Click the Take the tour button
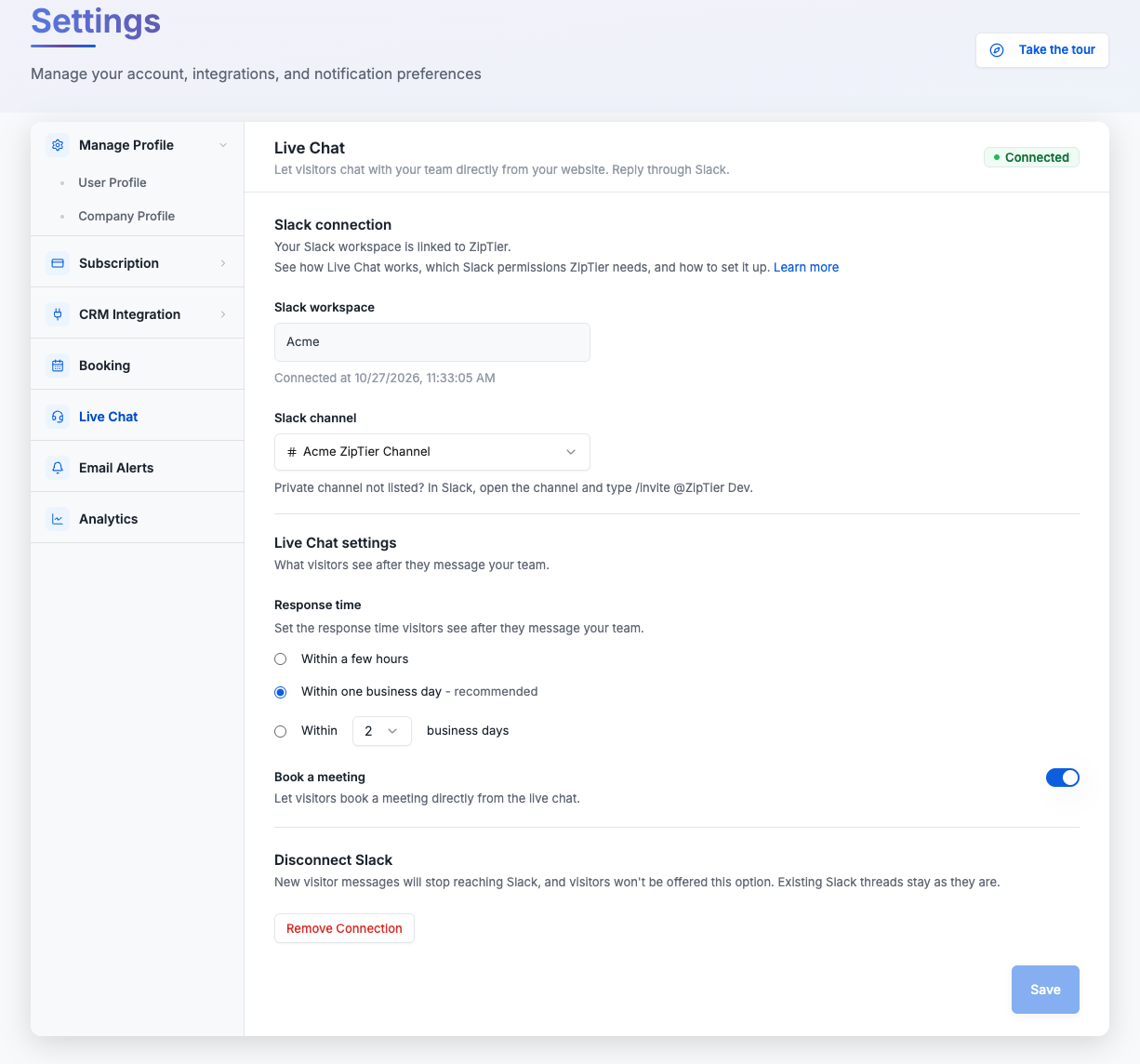Viewport: 1140px width, 1064px height. coord(1042,50)
